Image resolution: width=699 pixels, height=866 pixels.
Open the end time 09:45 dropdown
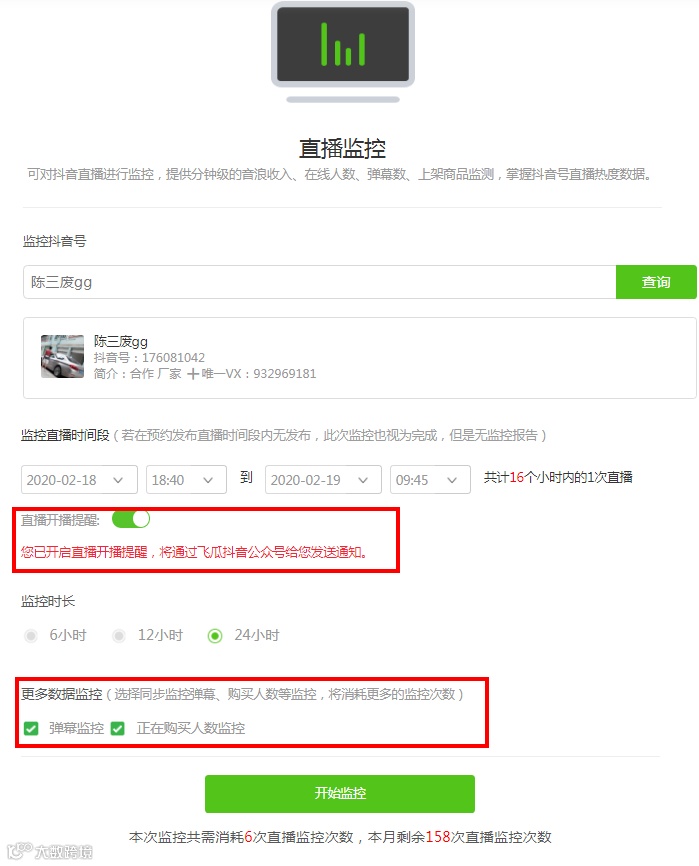pyautogui.click(x=430, y=479)
